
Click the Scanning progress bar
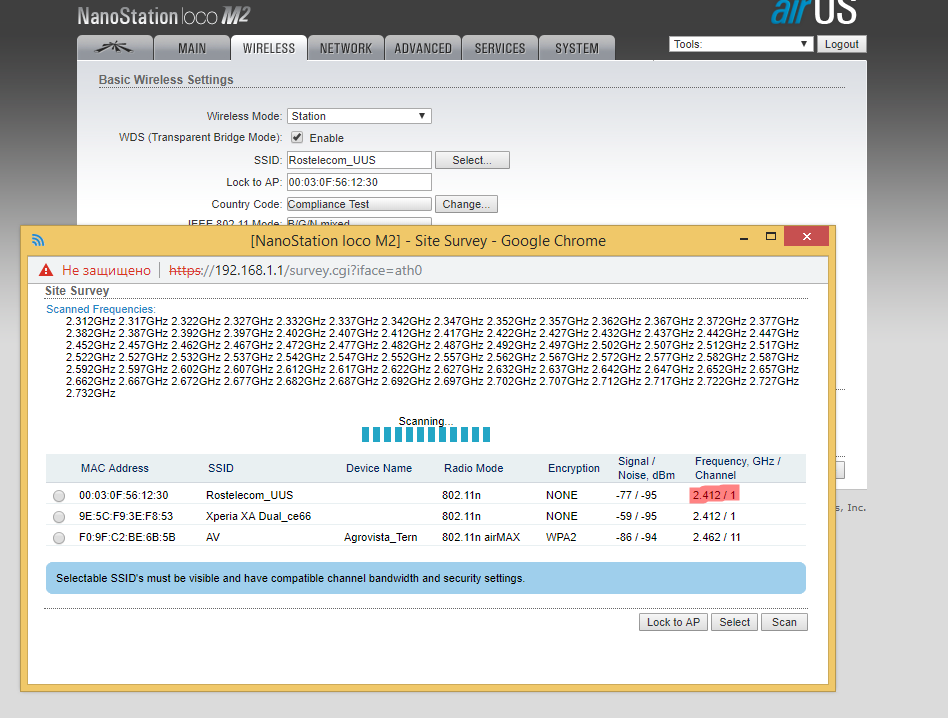click(x=426, y=434)
